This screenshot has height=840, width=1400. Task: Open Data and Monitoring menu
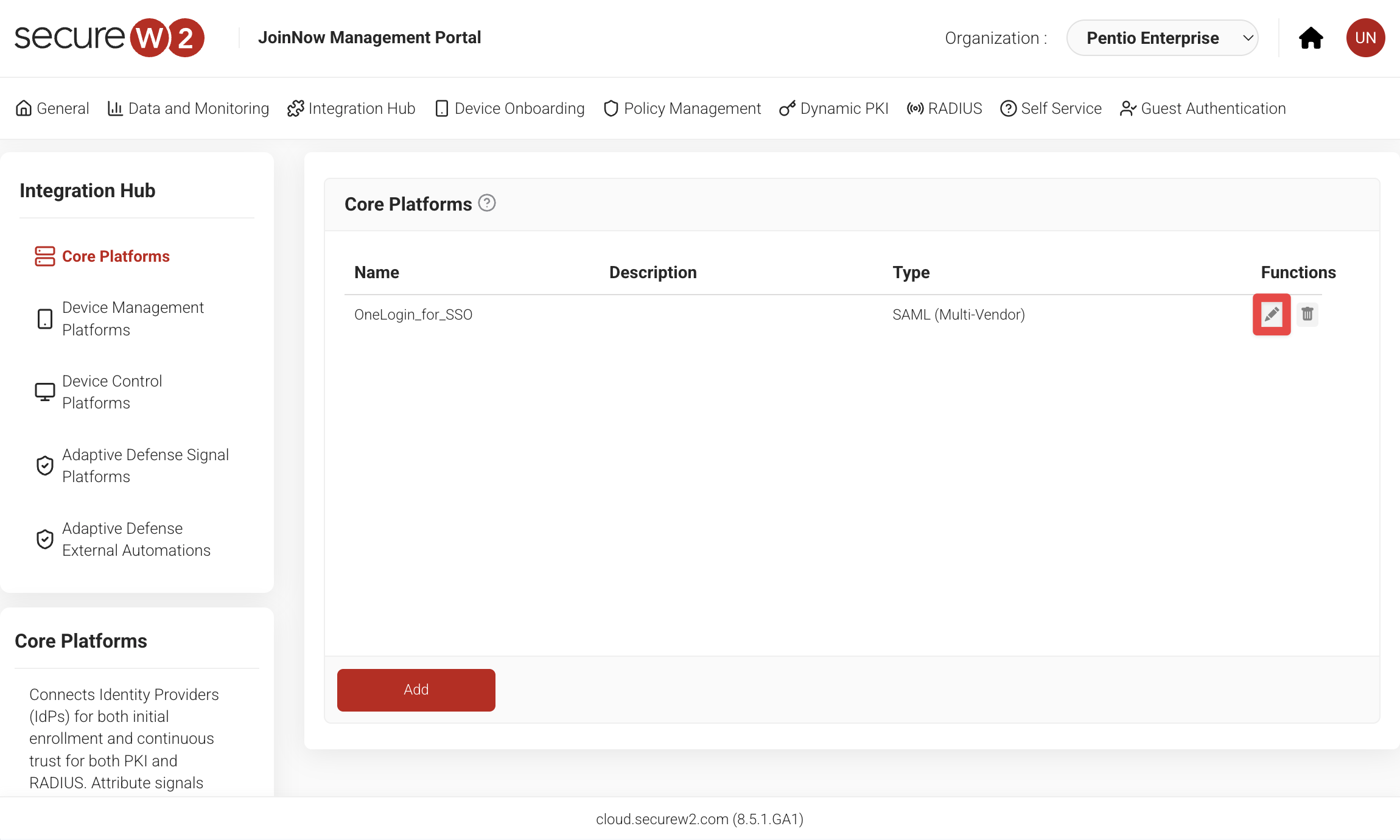[188, 108]
